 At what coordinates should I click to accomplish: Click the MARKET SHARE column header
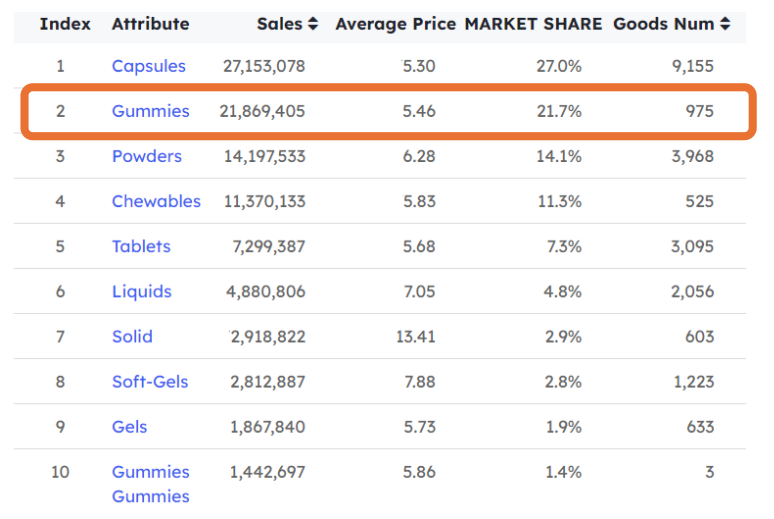click(533, 23)
